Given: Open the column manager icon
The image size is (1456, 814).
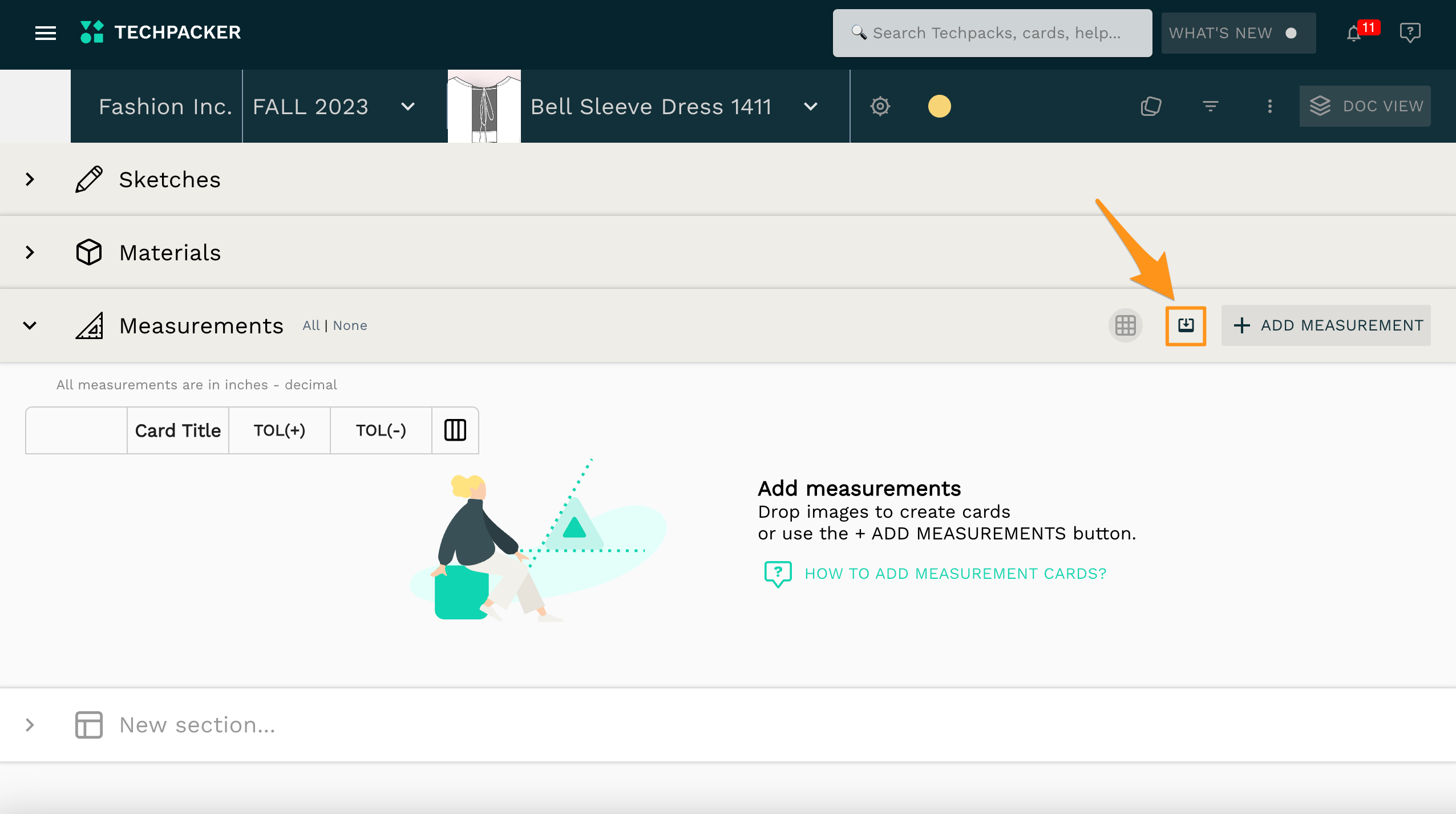Looking at the screenshot, I should tap(455, 430).
